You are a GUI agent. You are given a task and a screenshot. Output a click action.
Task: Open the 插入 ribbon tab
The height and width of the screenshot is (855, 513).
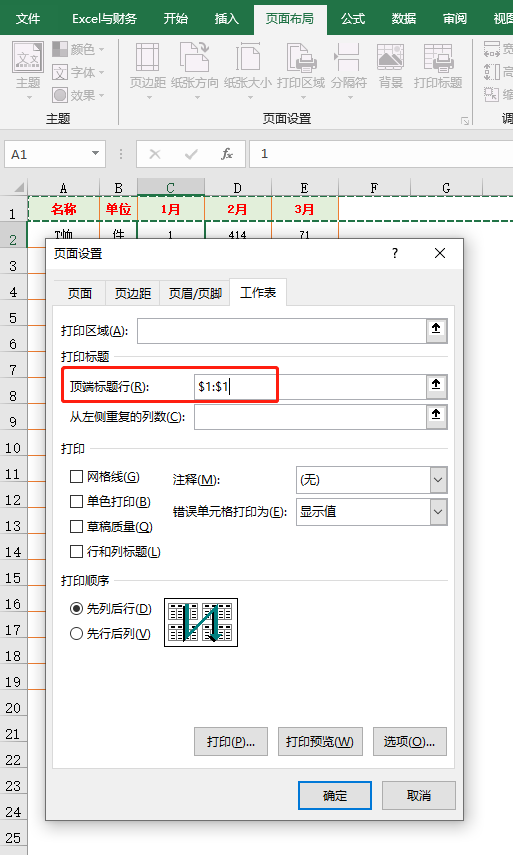(227, 19)
